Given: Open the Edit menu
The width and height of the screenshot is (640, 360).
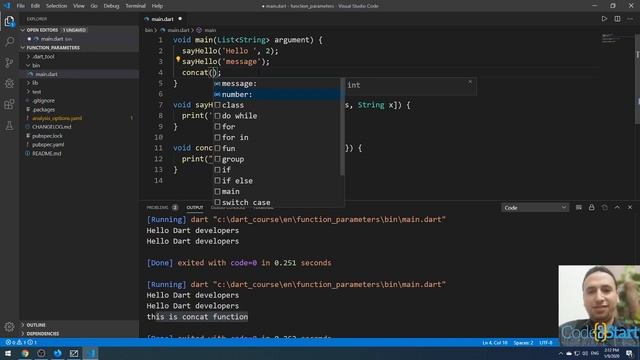Looking at the screenshot, I should [x=36, y=6].
